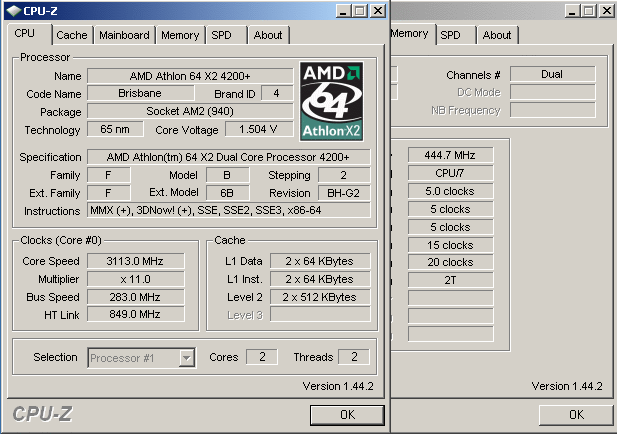Open the Memory tab in front window

(179, 35)
